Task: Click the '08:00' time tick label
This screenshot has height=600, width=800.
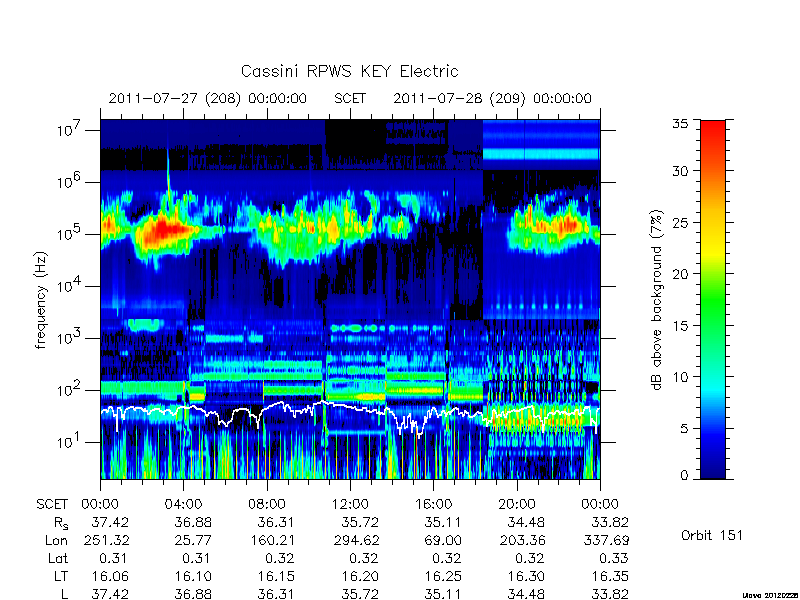Action: pos(267,504)
